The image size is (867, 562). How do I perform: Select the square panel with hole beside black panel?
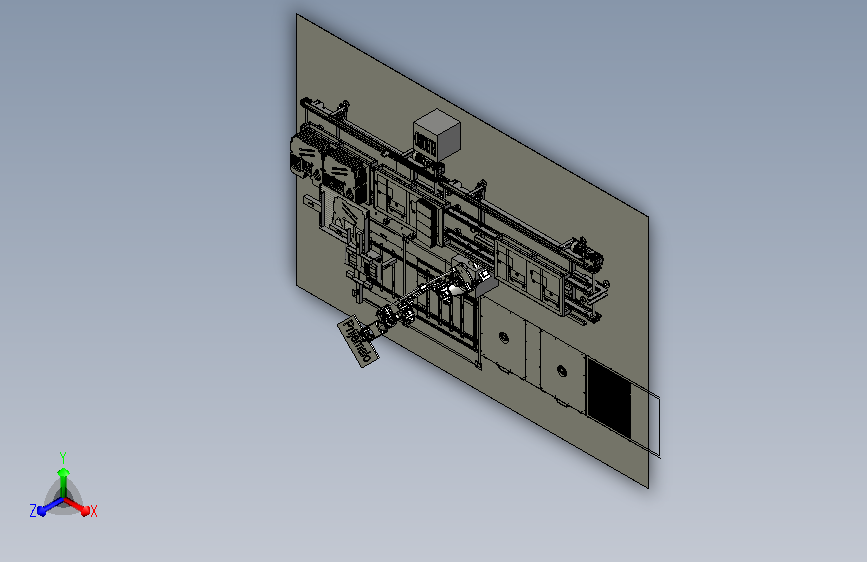562,370
